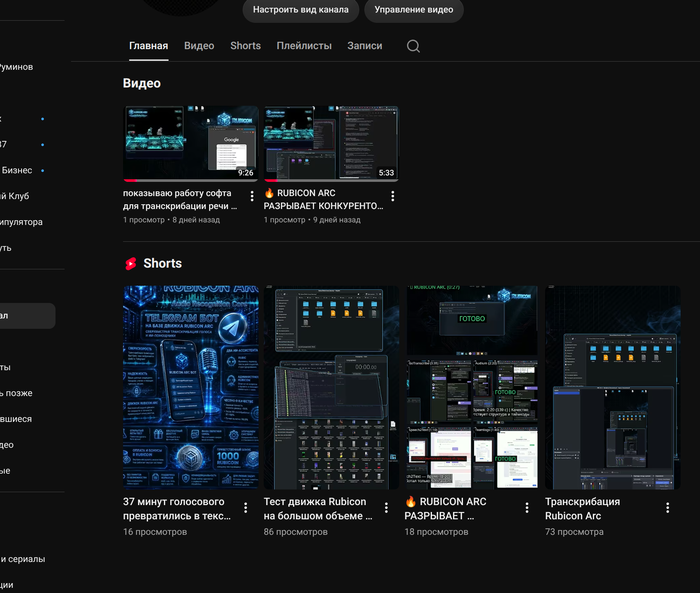Open 'Транскрибация Rubicon Arc' short thumbnail
This screenshot has width=700, height=593.
coord(612,388)
